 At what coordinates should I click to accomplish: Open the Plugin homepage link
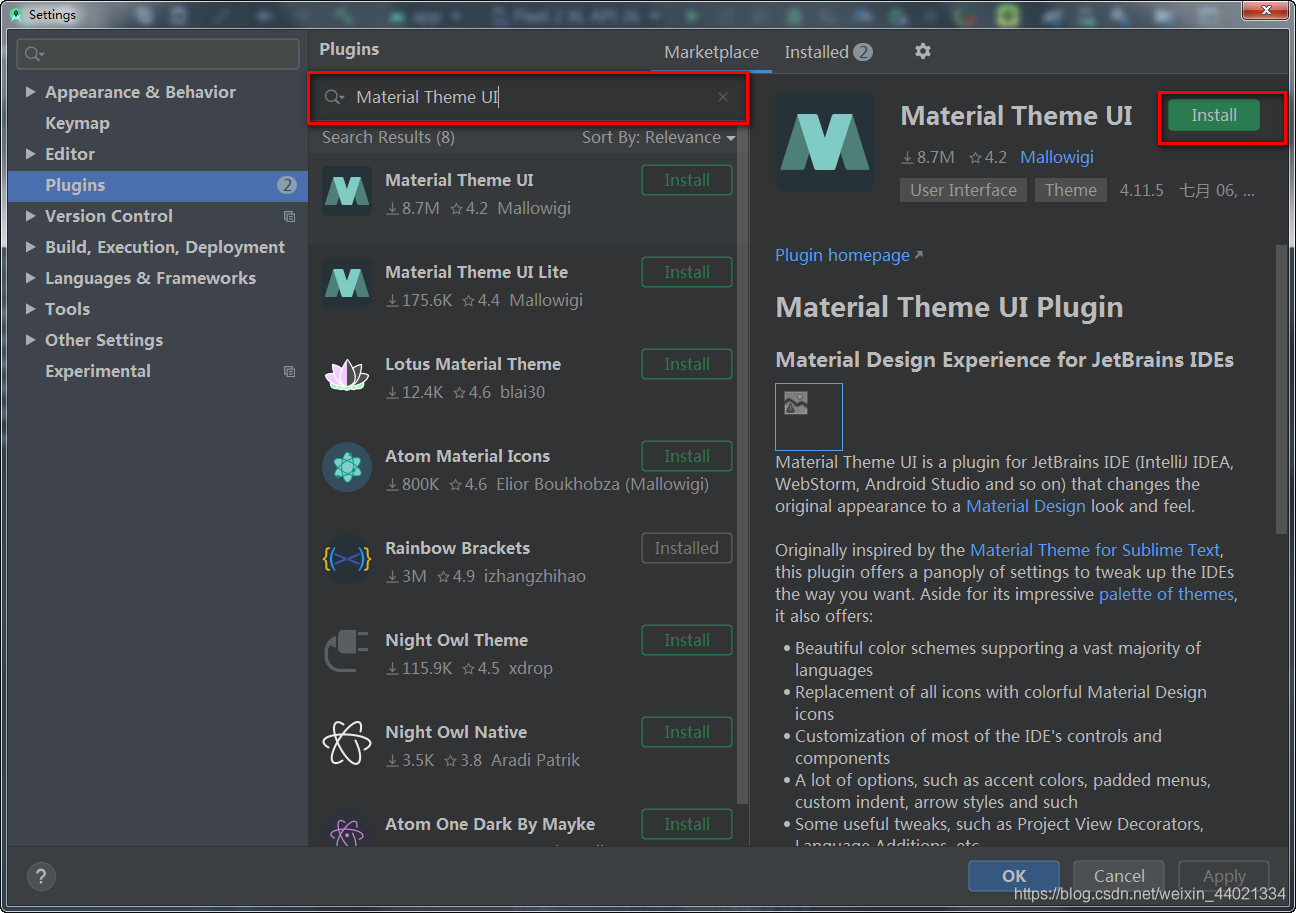[849, 255]
